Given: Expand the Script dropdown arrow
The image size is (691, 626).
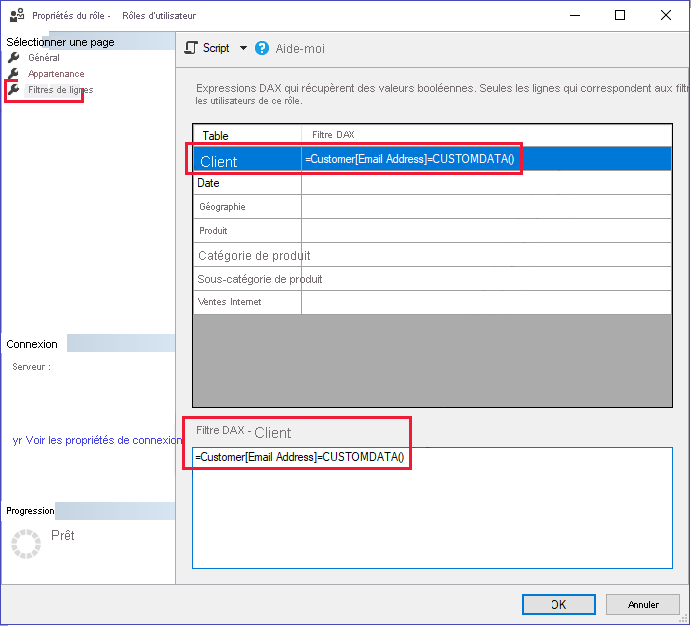Looking at the screenshot, I should 243,48.
